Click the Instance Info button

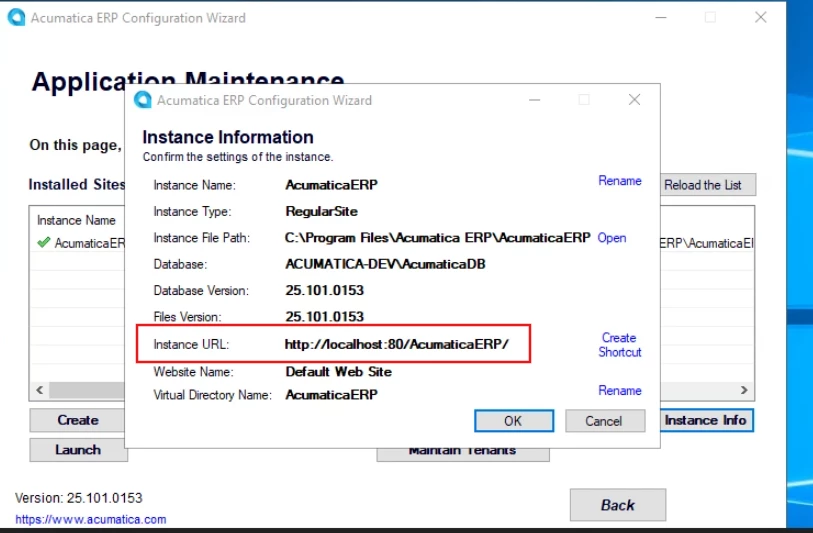(707, 420)
